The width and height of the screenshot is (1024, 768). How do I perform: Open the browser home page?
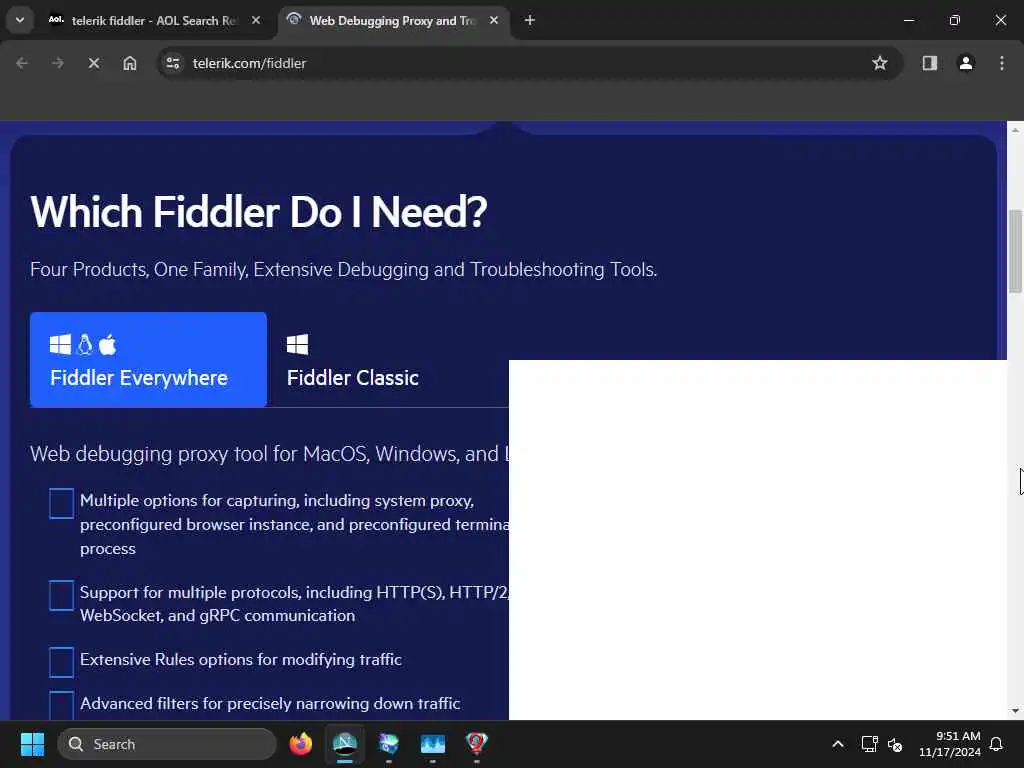(x=130, y=63)
